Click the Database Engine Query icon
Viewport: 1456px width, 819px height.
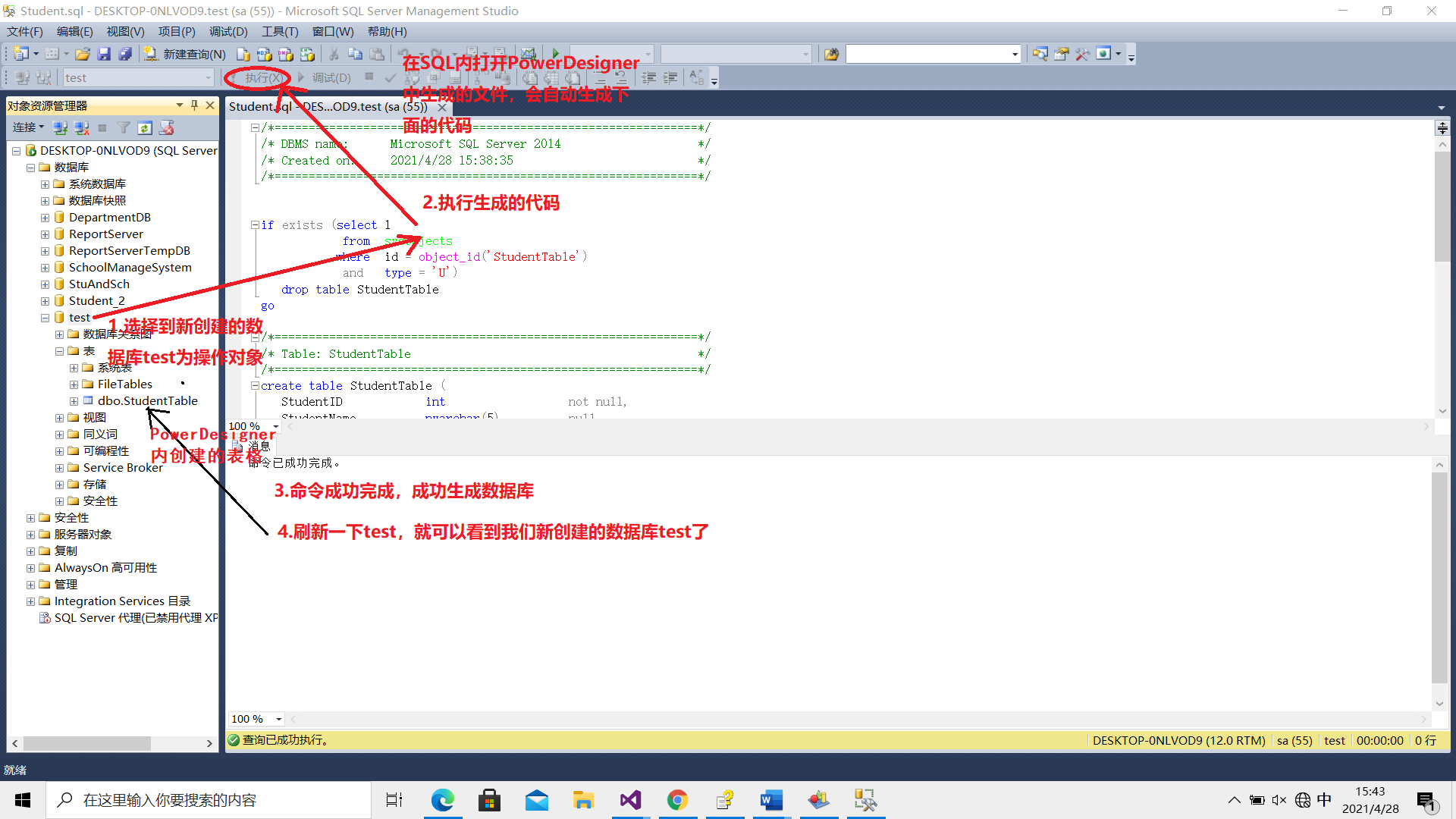(243, 54)
